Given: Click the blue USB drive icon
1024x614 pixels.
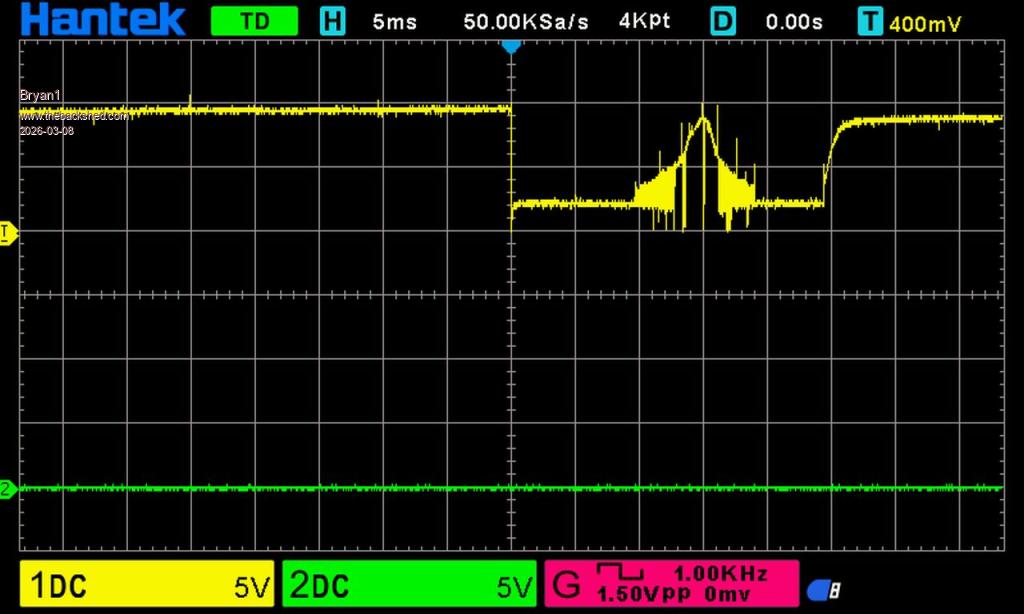Looking at the screenshot, I should coord(823,589).
